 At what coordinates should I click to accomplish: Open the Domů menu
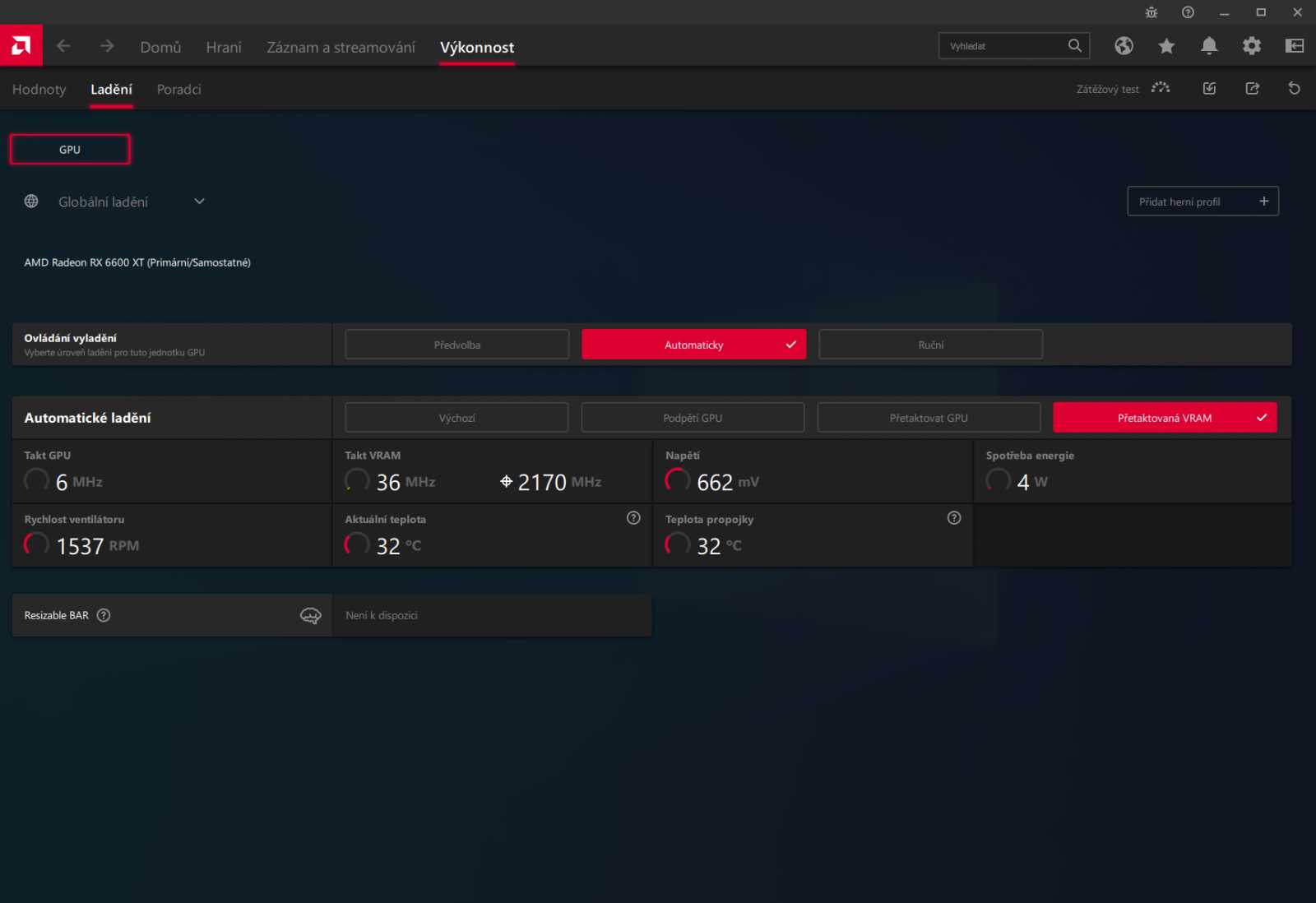pos(160,47)
